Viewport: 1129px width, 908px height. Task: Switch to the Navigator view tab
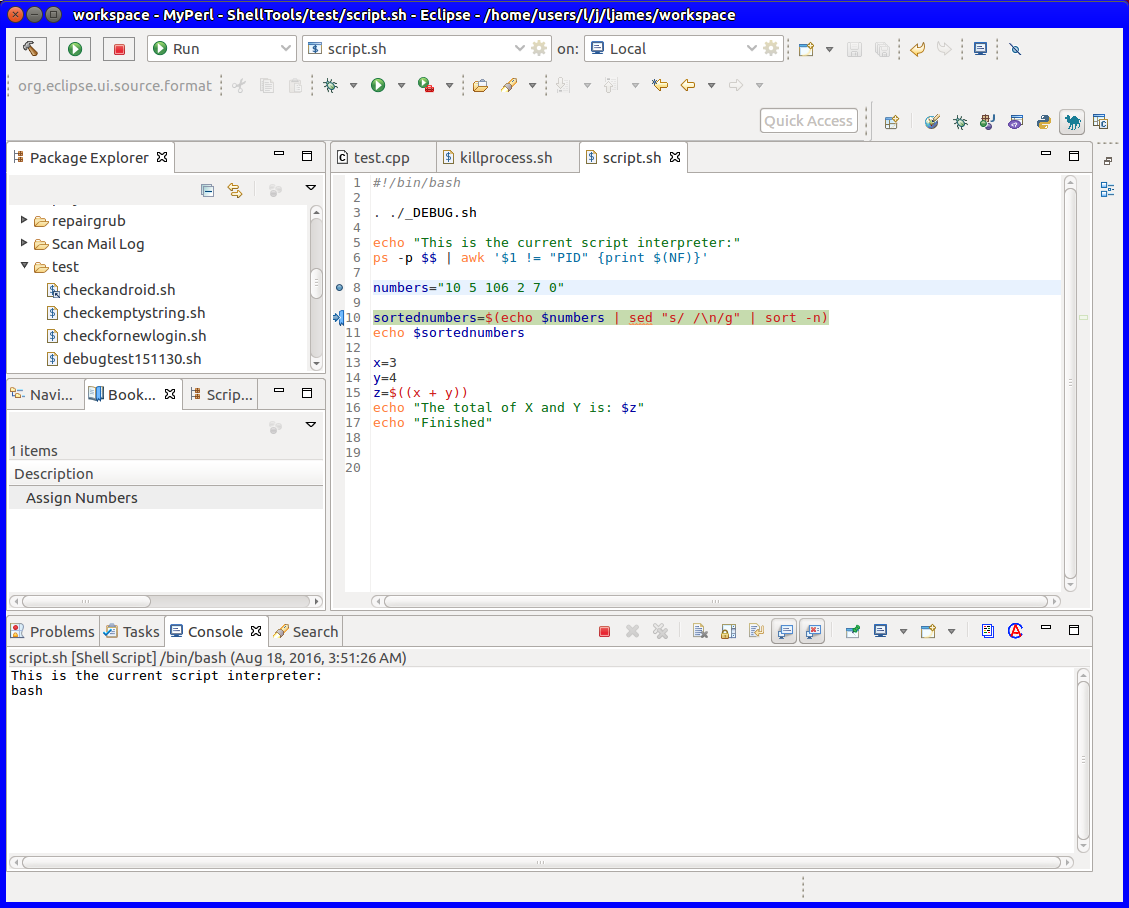(x=45, y=395)
